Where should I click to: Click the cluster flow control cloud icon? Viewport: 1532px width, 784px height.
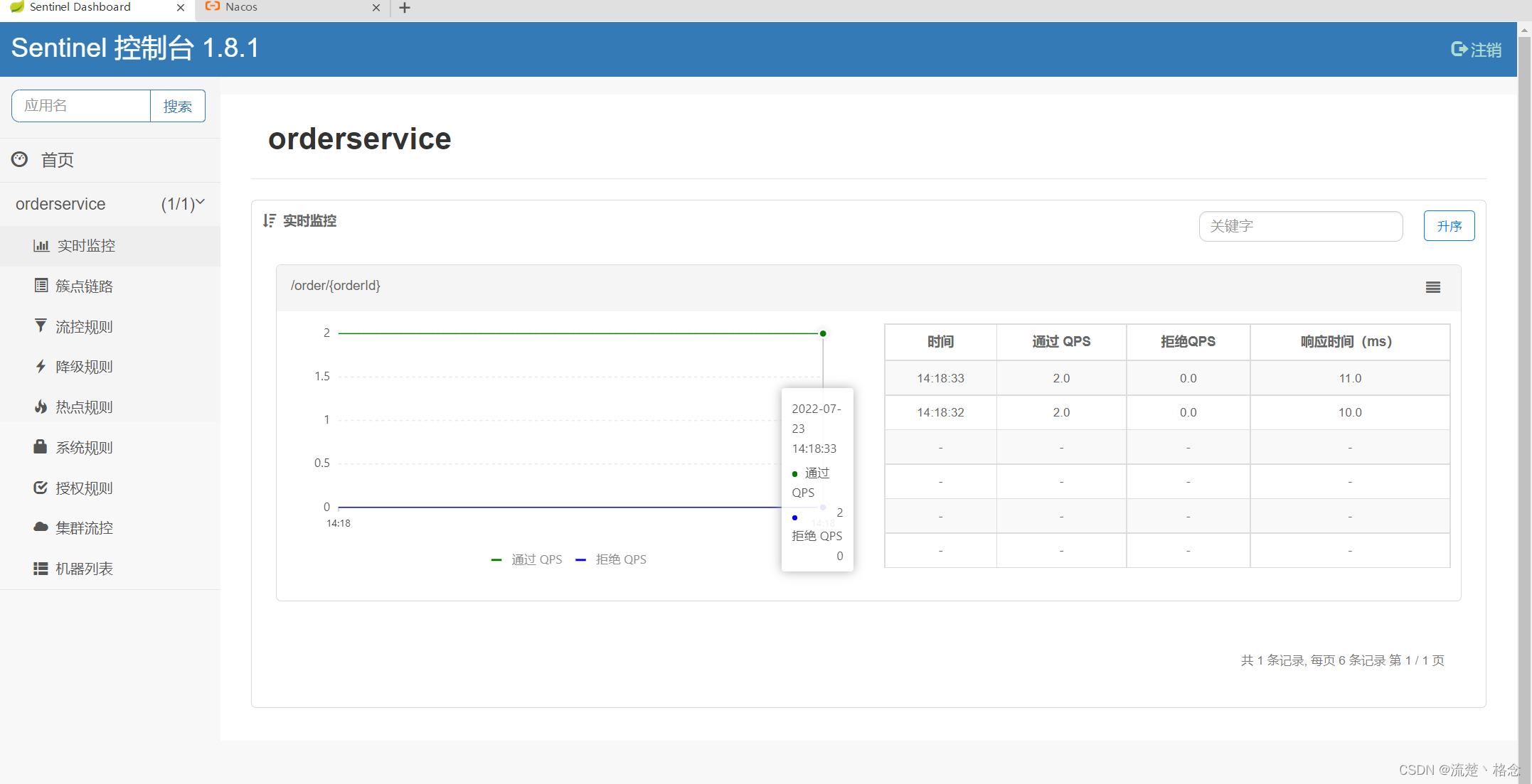(x=41, y=527)
